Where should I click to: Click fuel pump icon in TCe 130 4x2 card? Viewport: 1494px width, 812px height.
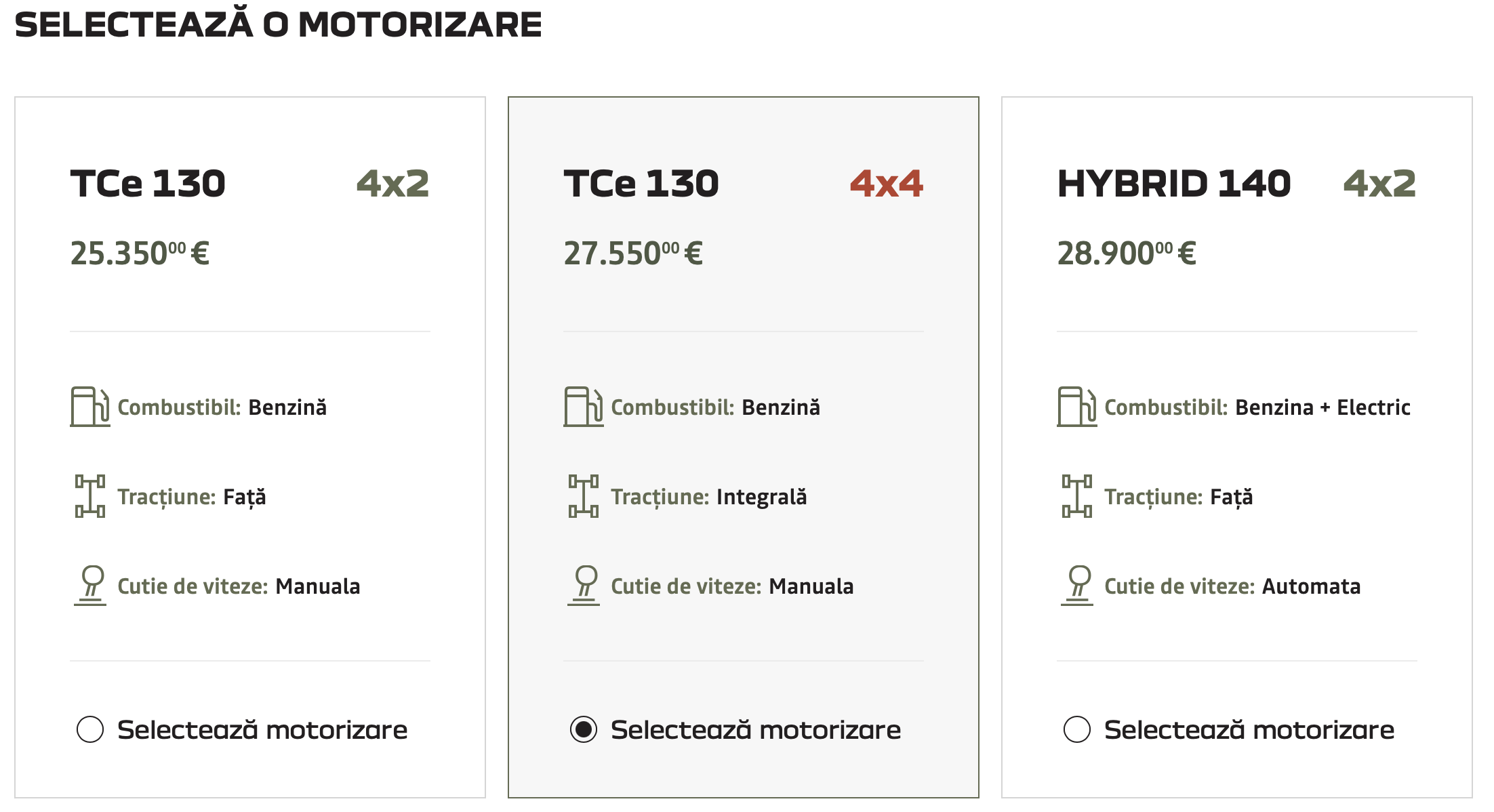coord(89,407)
